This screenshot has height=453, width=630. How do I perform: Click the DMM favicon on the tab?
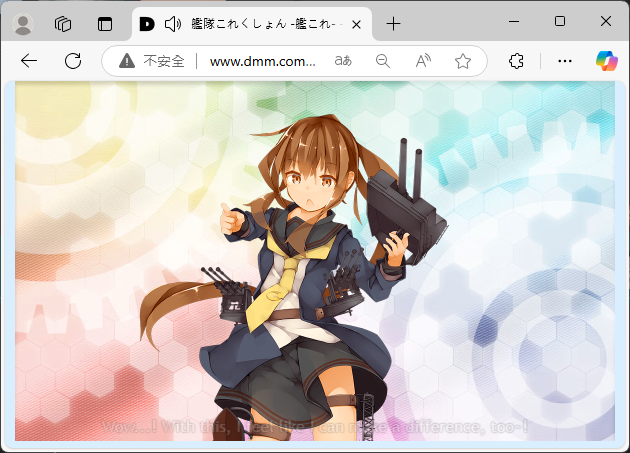pyautogui.click(x=147, y=24)
